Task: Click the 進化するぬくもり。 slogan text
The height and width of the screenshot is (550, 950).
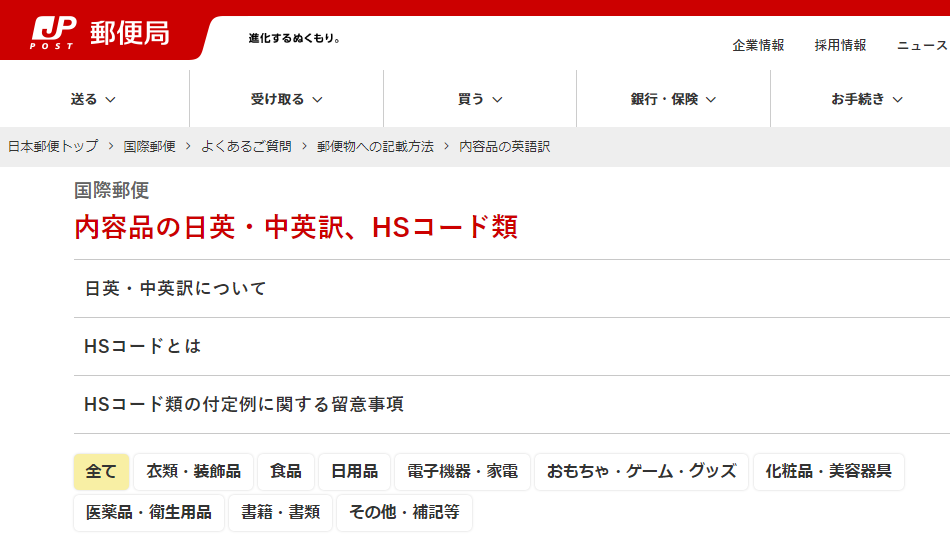Action: pos(294,38)
